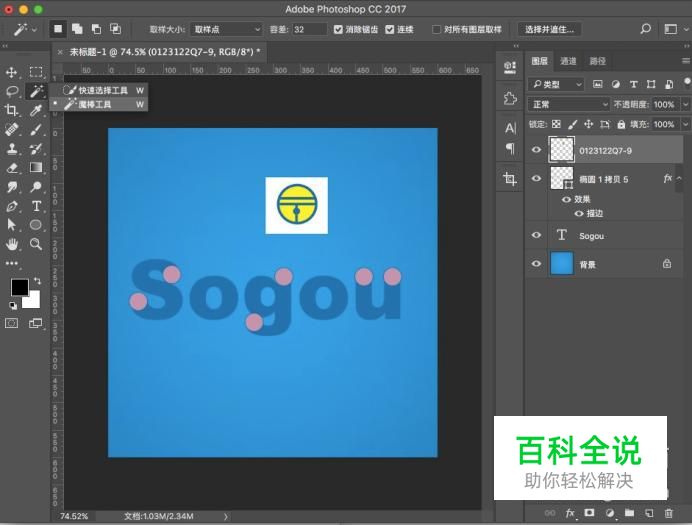Screen dimensions: 692x525
Task: Create a new layer group folder
Action: point(629,513)
